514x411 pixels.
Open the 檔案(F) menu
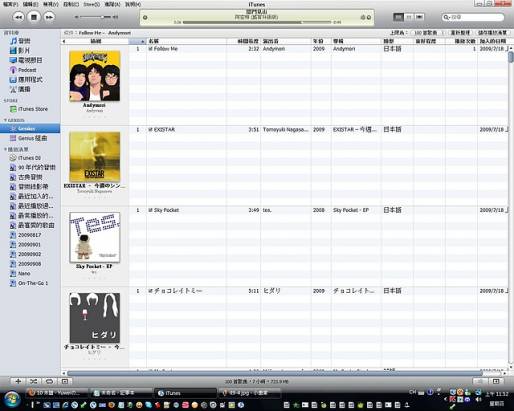tap(10, 4)
